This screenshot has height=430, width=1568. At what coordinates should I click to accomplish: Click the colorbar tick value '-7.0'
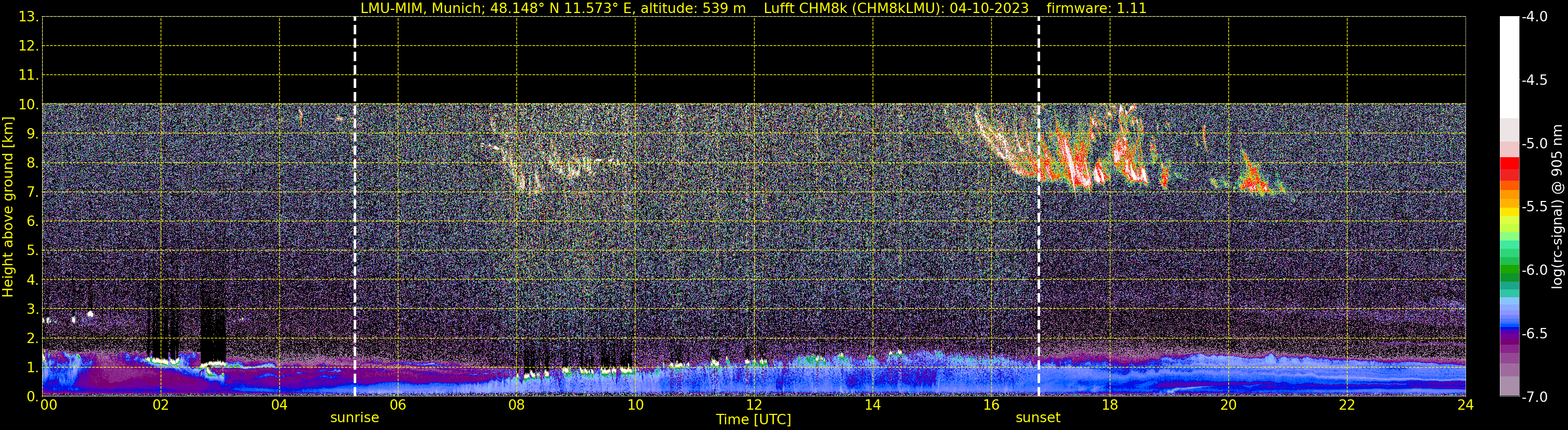coord(1535,397)
